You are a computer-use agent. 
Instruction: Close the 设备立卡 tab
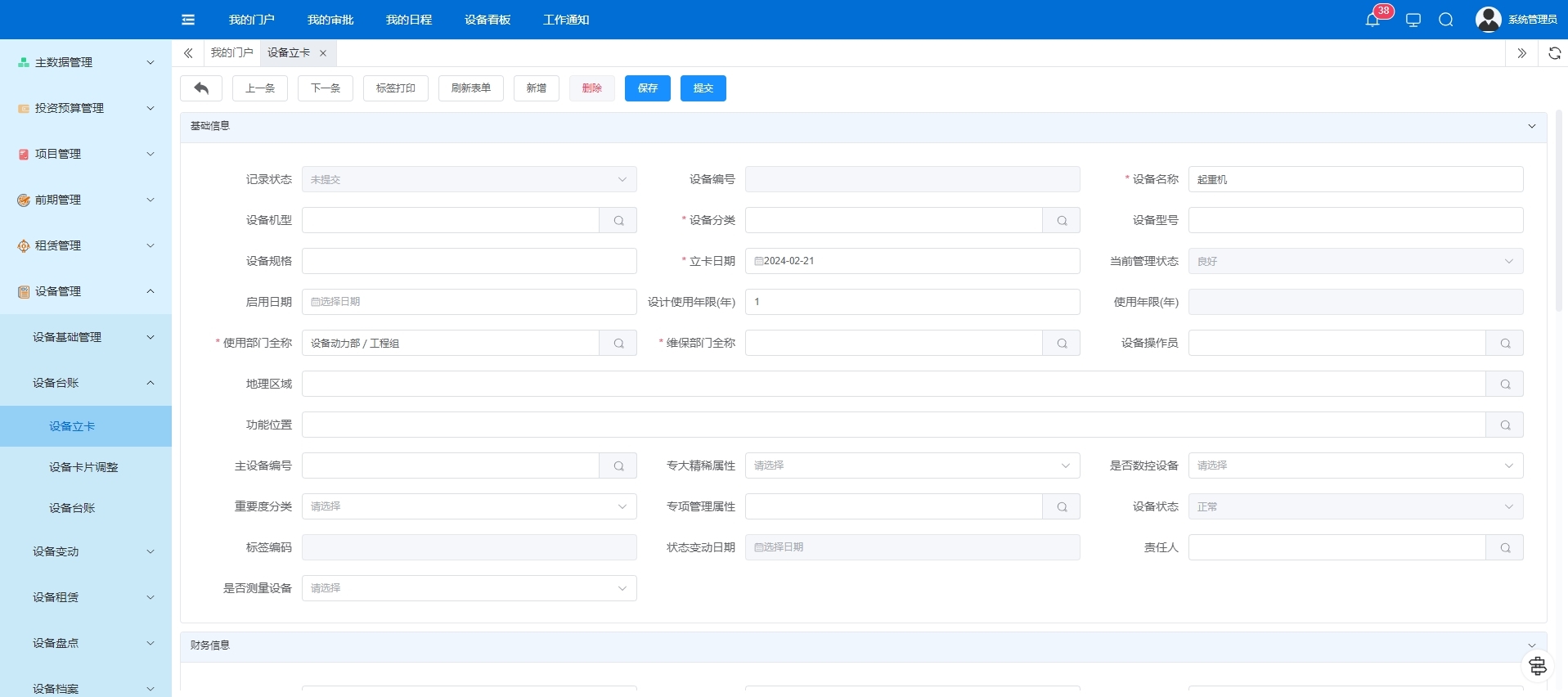(323, 53)
